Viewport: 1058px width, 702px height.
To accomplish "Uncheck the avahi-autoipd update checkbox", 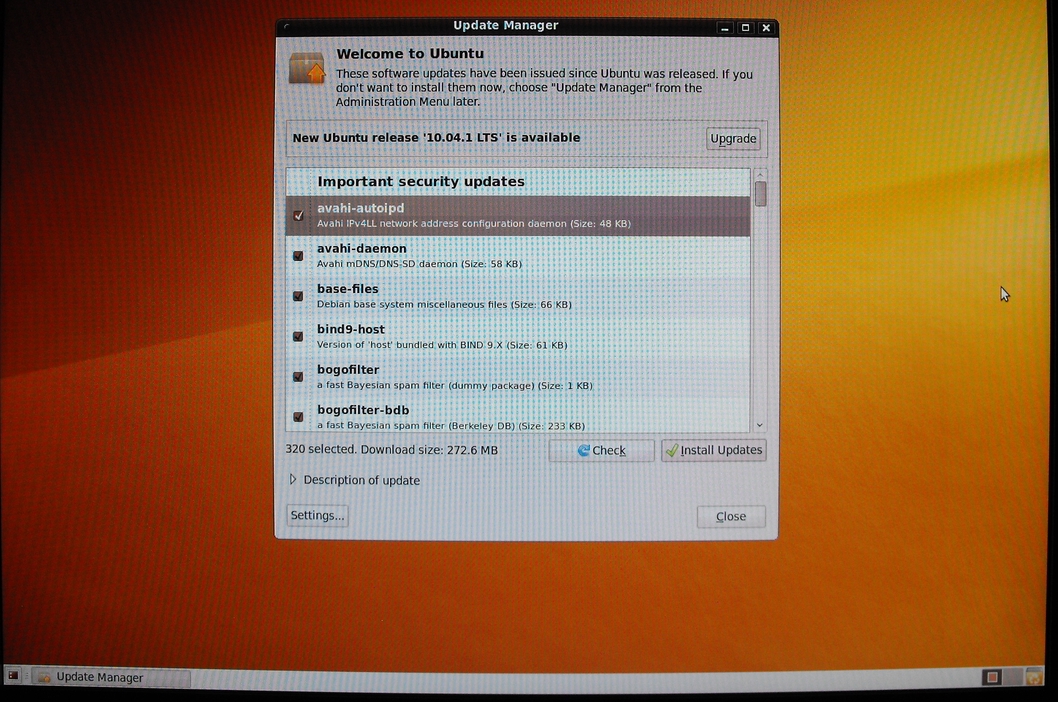I will [298, 216].
